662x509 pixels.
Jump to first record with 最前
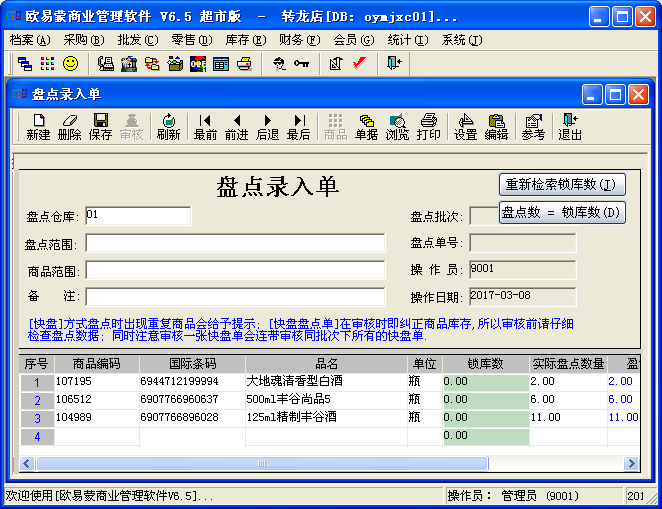coord(205,127)
